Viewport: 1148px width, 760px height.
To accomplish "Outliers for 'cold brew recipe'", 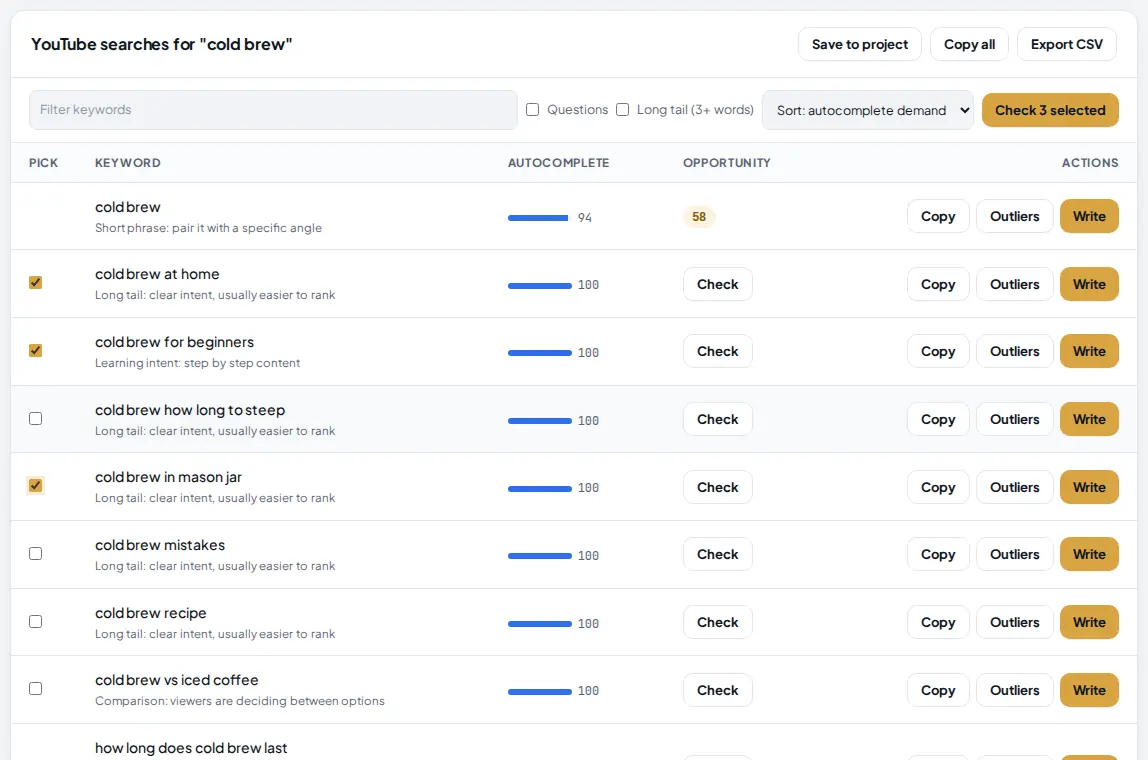I will click(1014, 622).
